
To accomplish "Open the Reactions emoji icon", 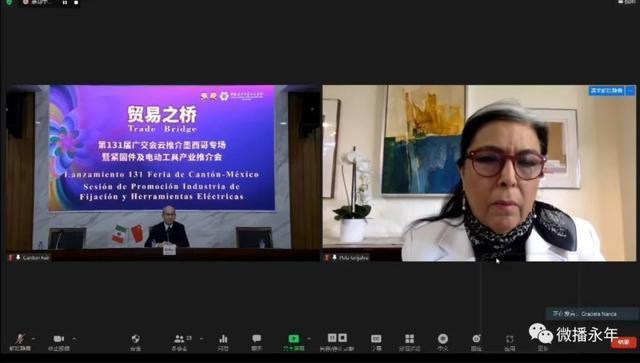I will pyautogui.click(x=476, y=342).
